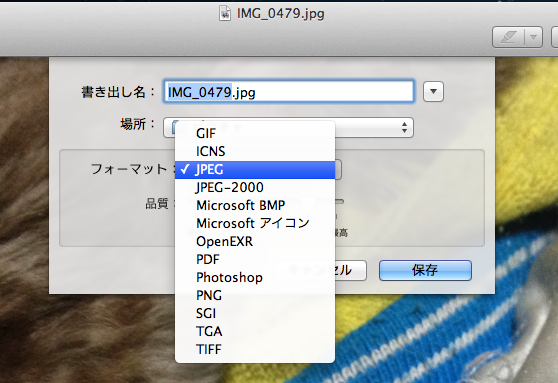The width and height of the screenshot is (558, 383).
Task: Choose PNG in format menu
Action: click(255, 295)
